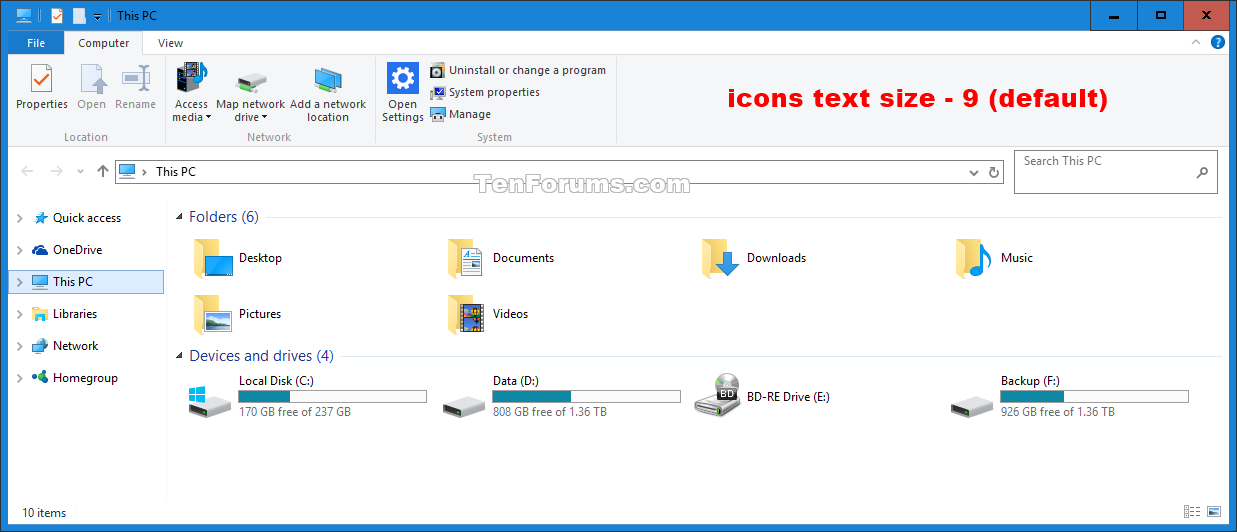The width and height of the screenshot is (1237, 532).
Task: Expand Network tree node
Action: 19,346
